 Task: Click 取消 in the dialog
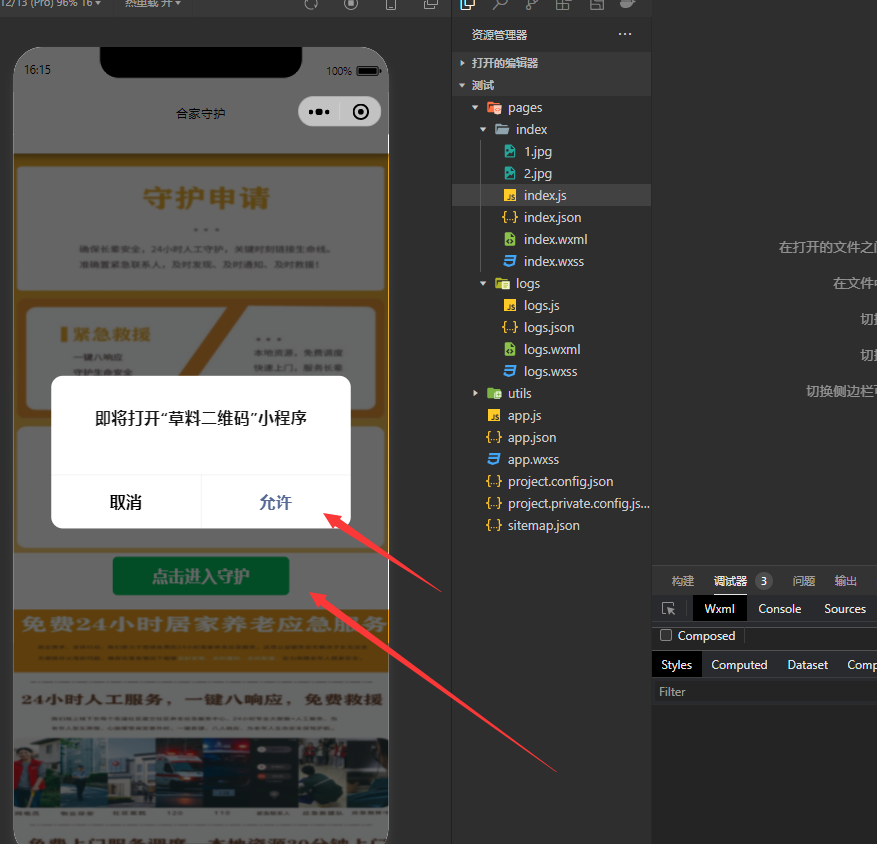126,503
